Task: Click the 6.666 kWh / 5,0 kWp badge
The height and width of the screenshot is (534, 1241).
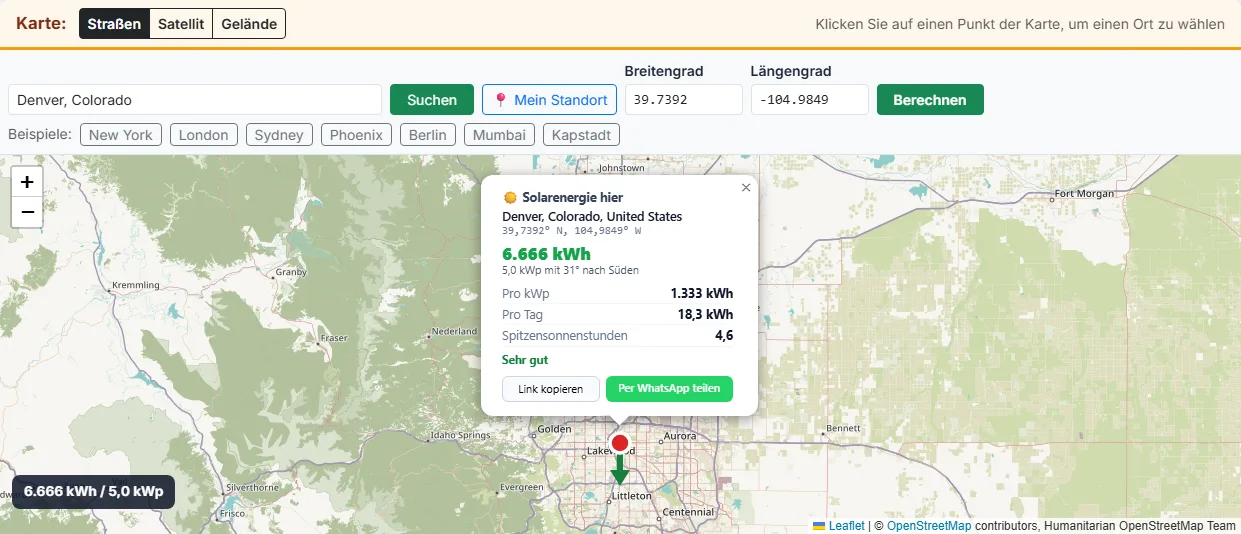Action: (93, 492)
